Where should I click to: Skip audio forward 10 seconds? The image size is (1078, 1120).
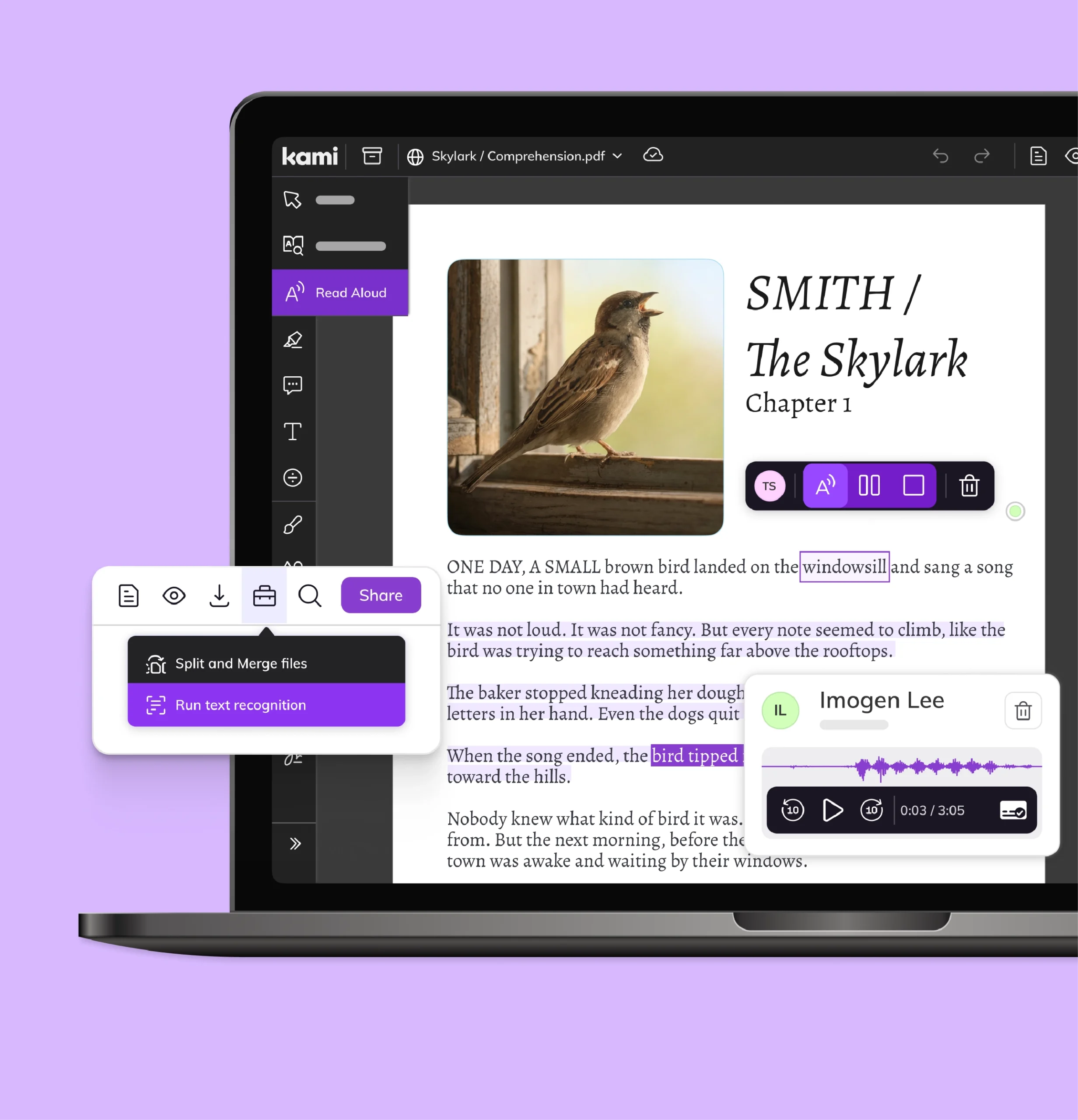[x=872, y=810]
